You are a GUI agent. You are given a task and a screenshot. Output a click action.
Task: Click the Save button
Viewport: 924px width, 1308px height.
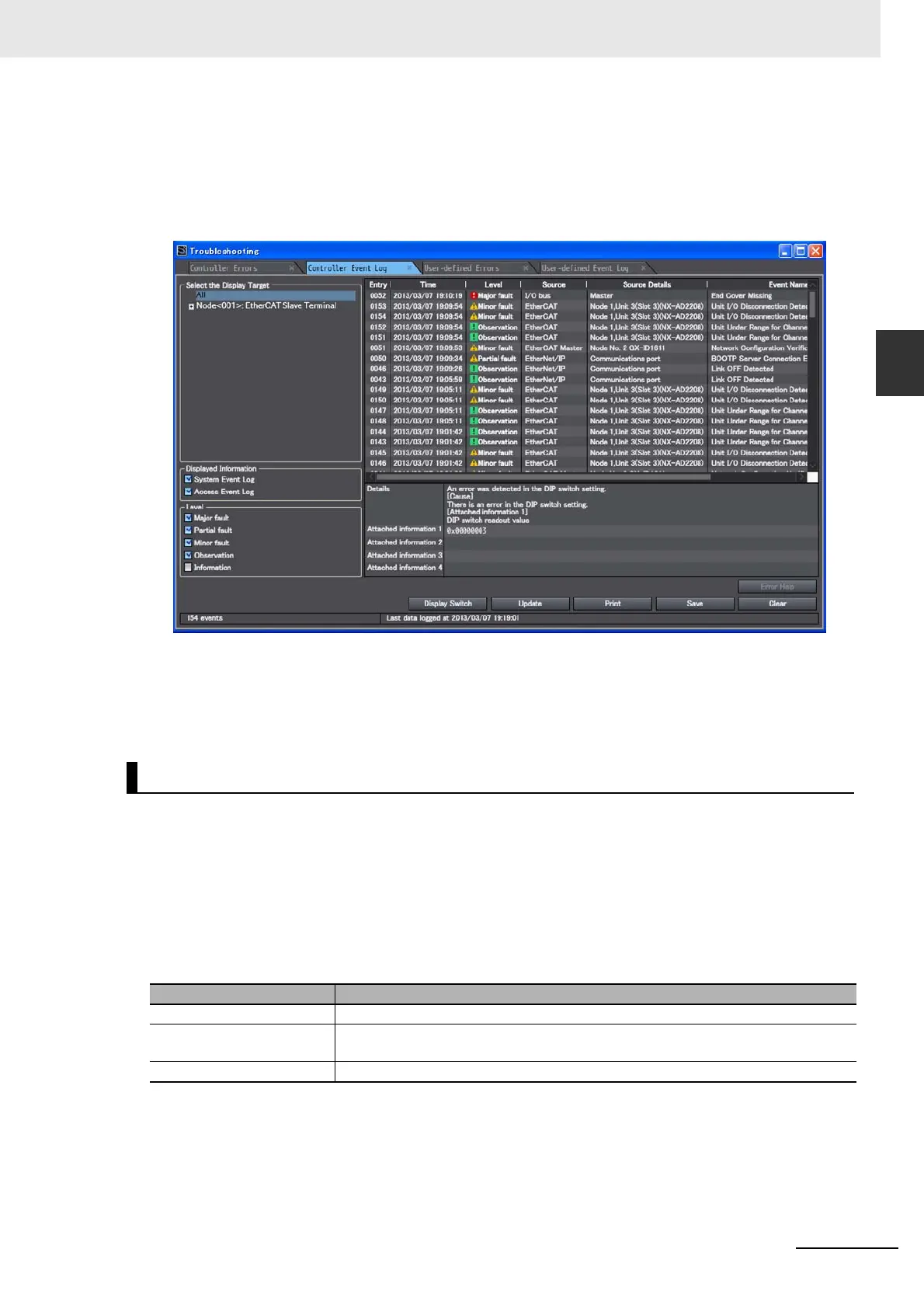(695, 604)
